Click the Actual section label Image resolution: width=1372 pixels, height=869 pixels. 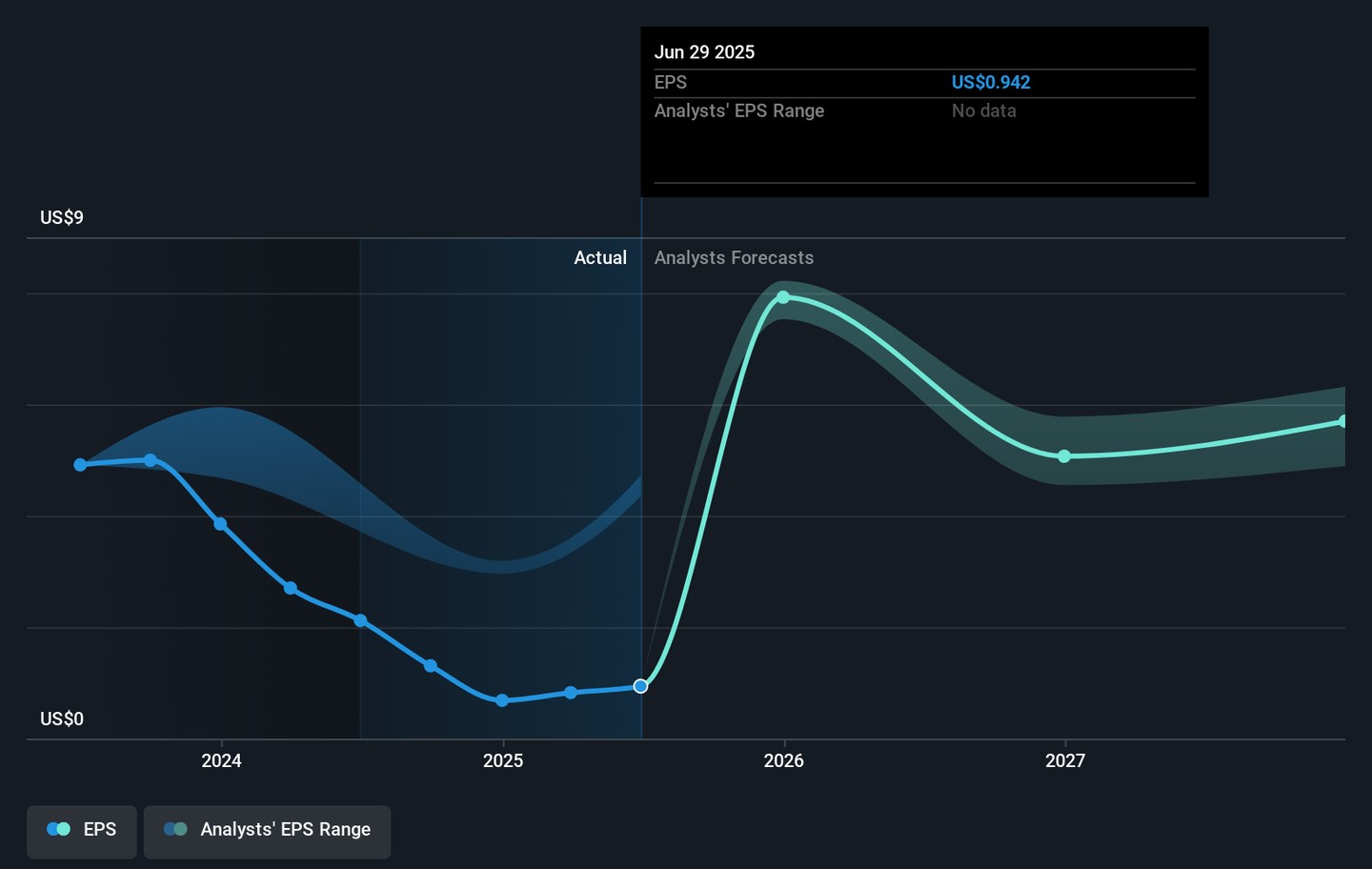pyautogui.click(x=599, y=258)
